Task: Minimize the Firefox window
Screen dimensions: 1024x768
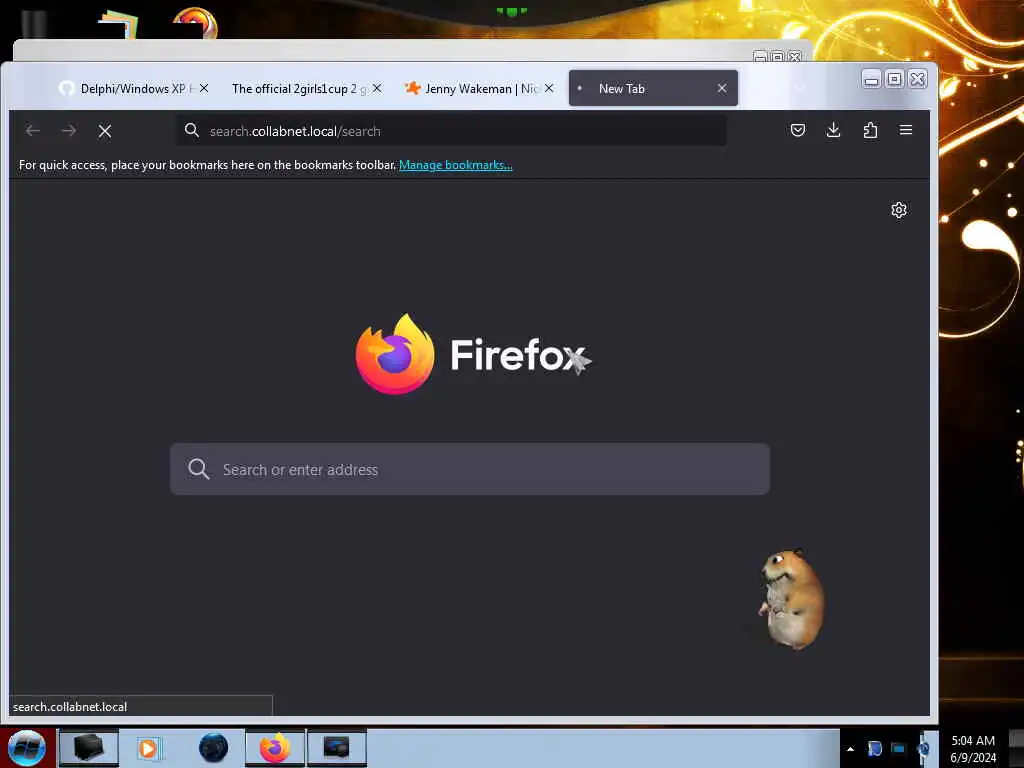Action: coord(871,79)
